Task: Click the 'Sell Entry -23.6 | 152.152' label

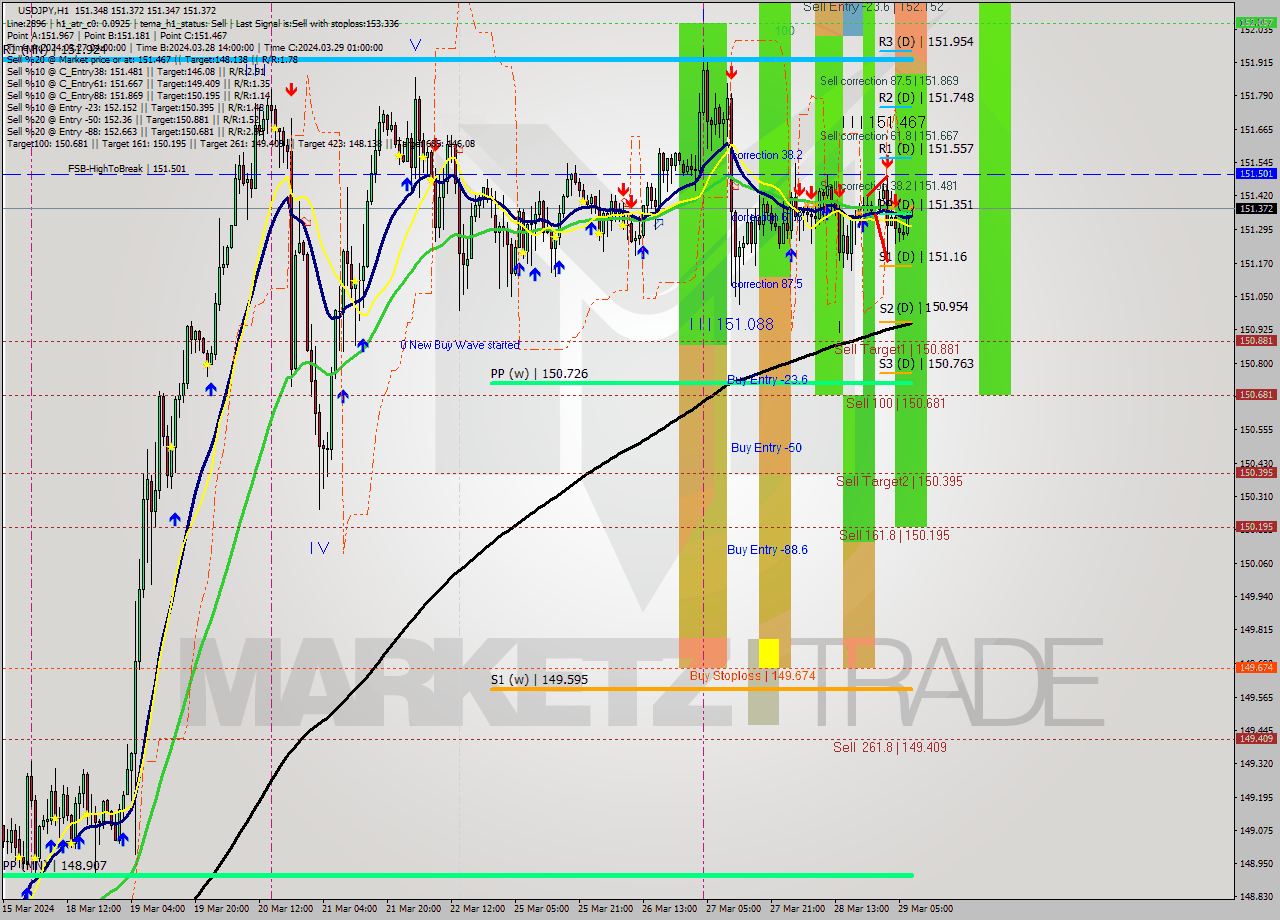Action: (874, 7)
